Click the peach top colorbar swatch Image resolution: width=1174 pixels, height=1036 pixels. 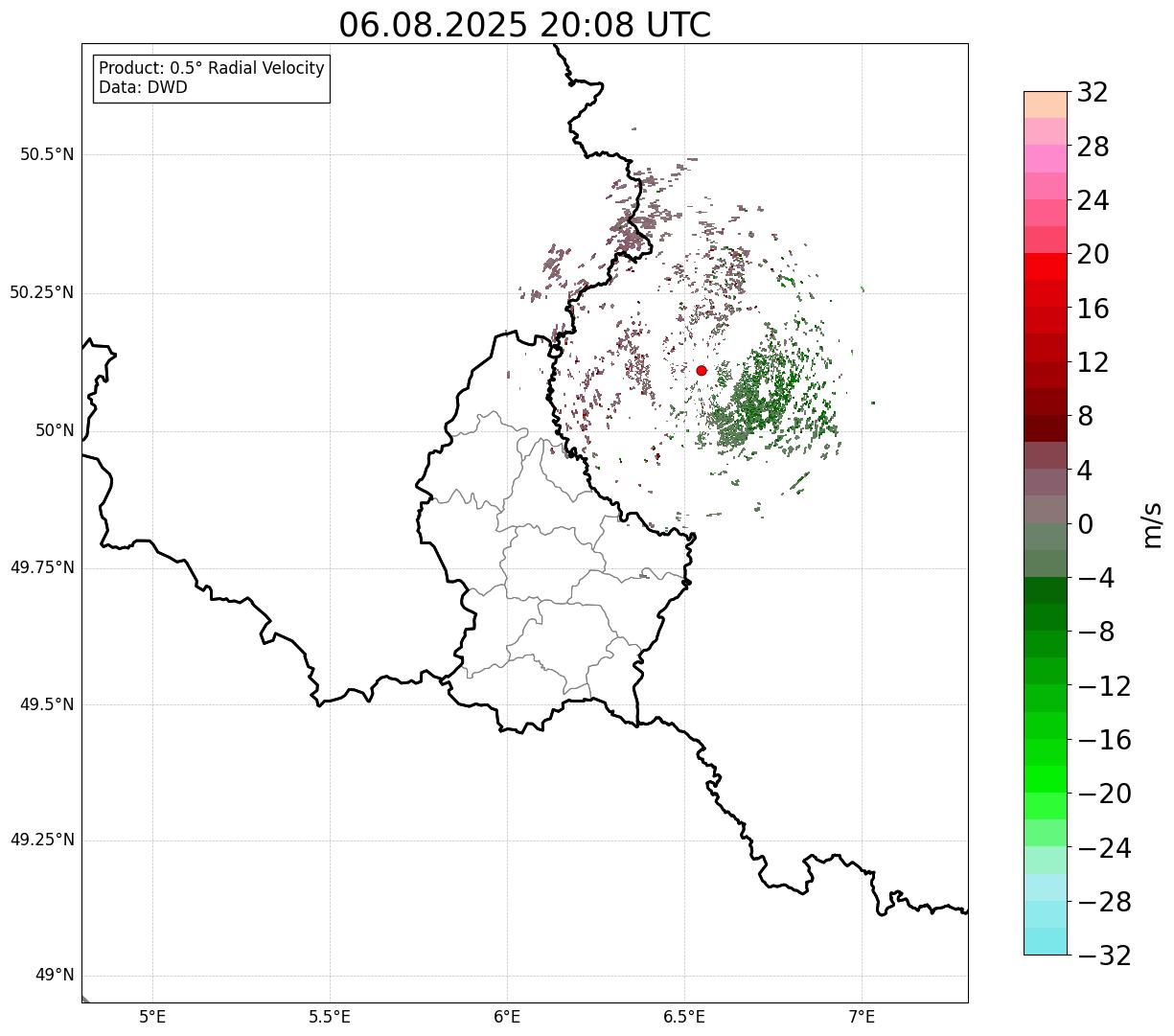pos(1046,104)
